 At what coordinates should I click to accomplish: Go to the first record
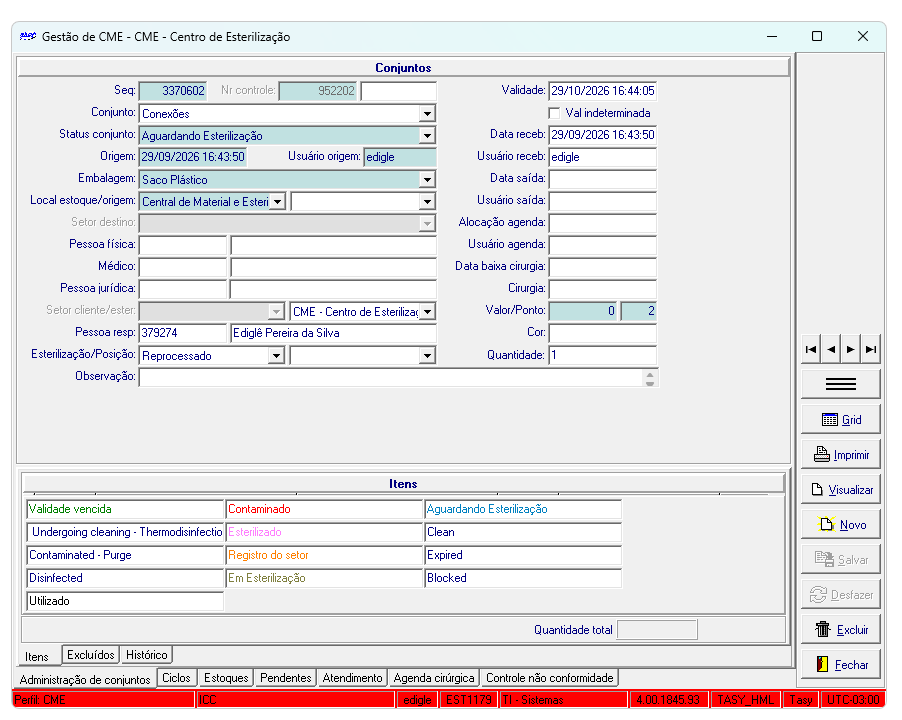(811, 349)
